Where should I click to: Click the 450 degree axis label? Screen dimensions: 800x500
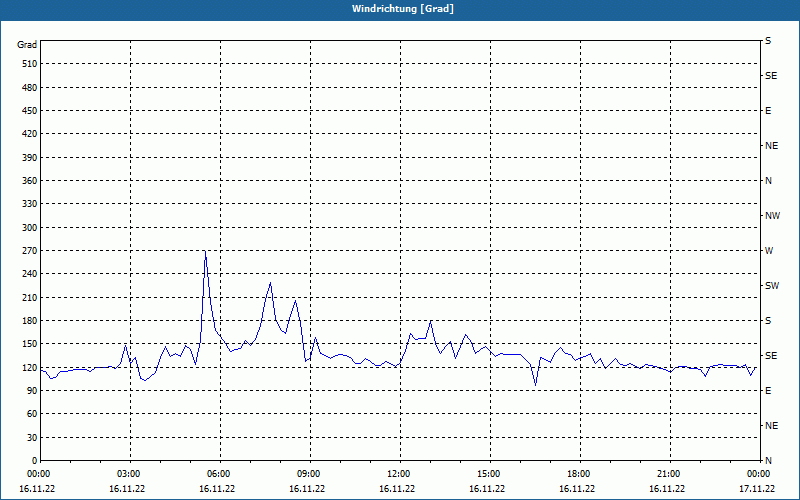coord(30,111)
